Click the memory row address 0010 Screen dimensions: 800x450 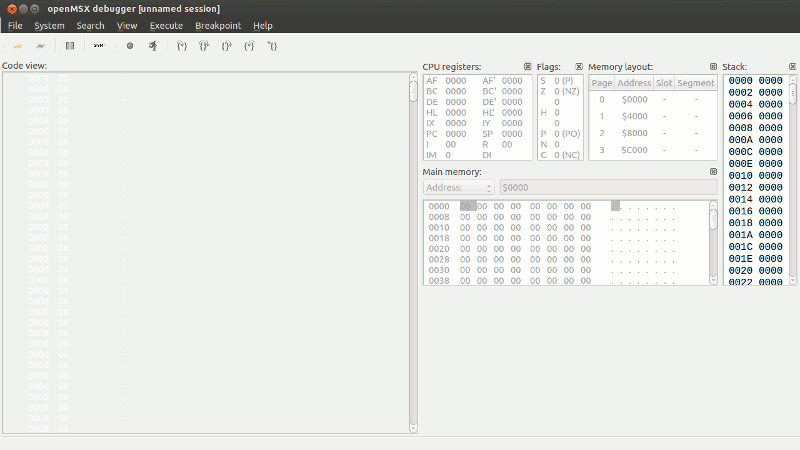(x=439, y=228)
